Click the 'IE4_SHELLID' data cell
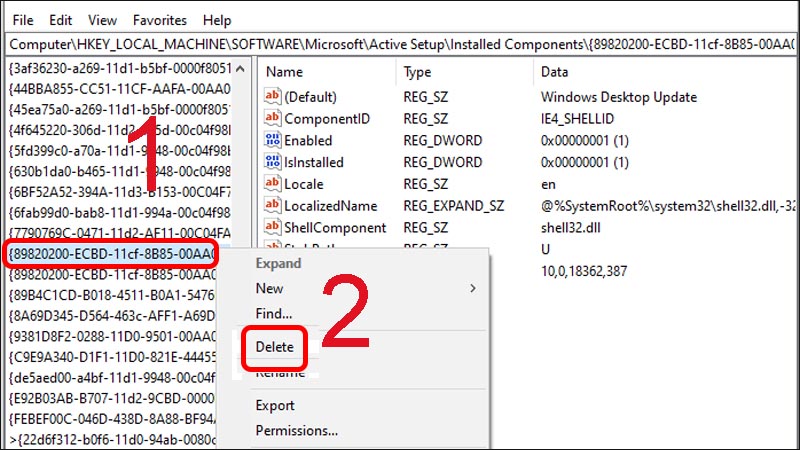The width and height of the screenshot is (800, 450). coord(578,119)
